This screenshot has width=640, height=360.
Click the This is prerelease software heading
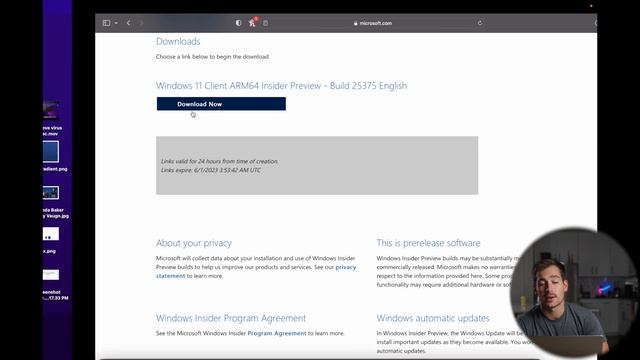pos(429,243)
